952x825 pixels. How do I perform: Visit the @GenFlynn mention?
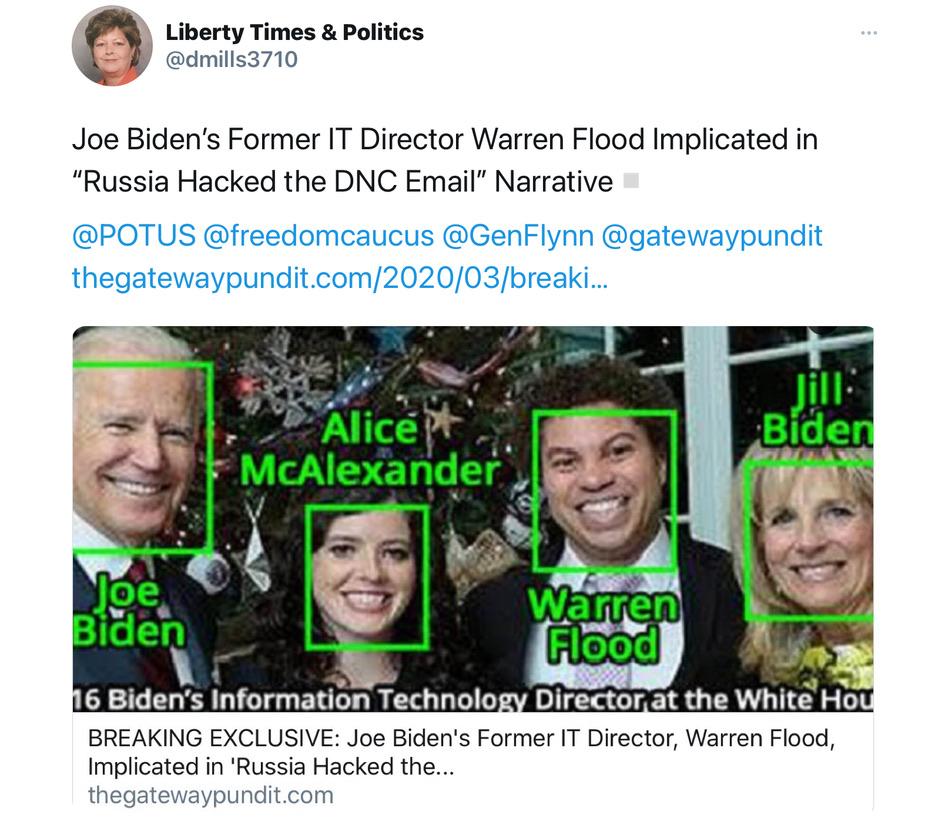pos(518,236)
